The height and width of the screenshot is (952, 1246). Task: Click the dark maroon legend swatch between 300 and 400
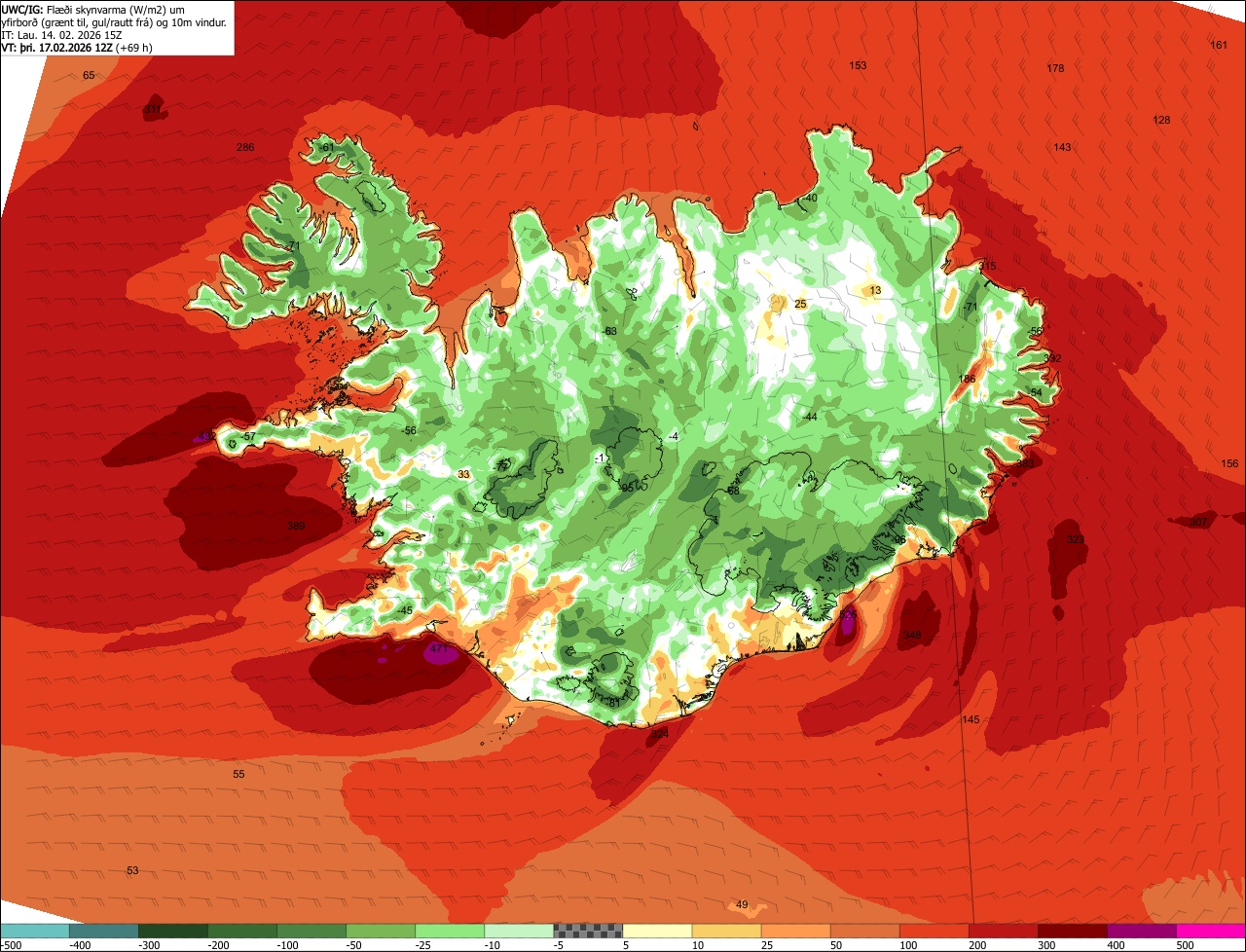[x=1073, y=930]
